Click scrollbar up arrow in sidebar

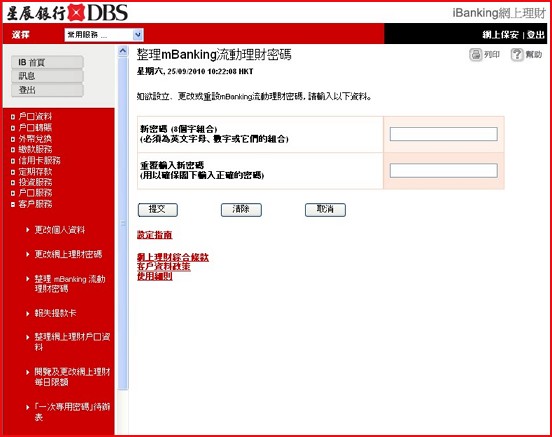[x=123, y=51]
